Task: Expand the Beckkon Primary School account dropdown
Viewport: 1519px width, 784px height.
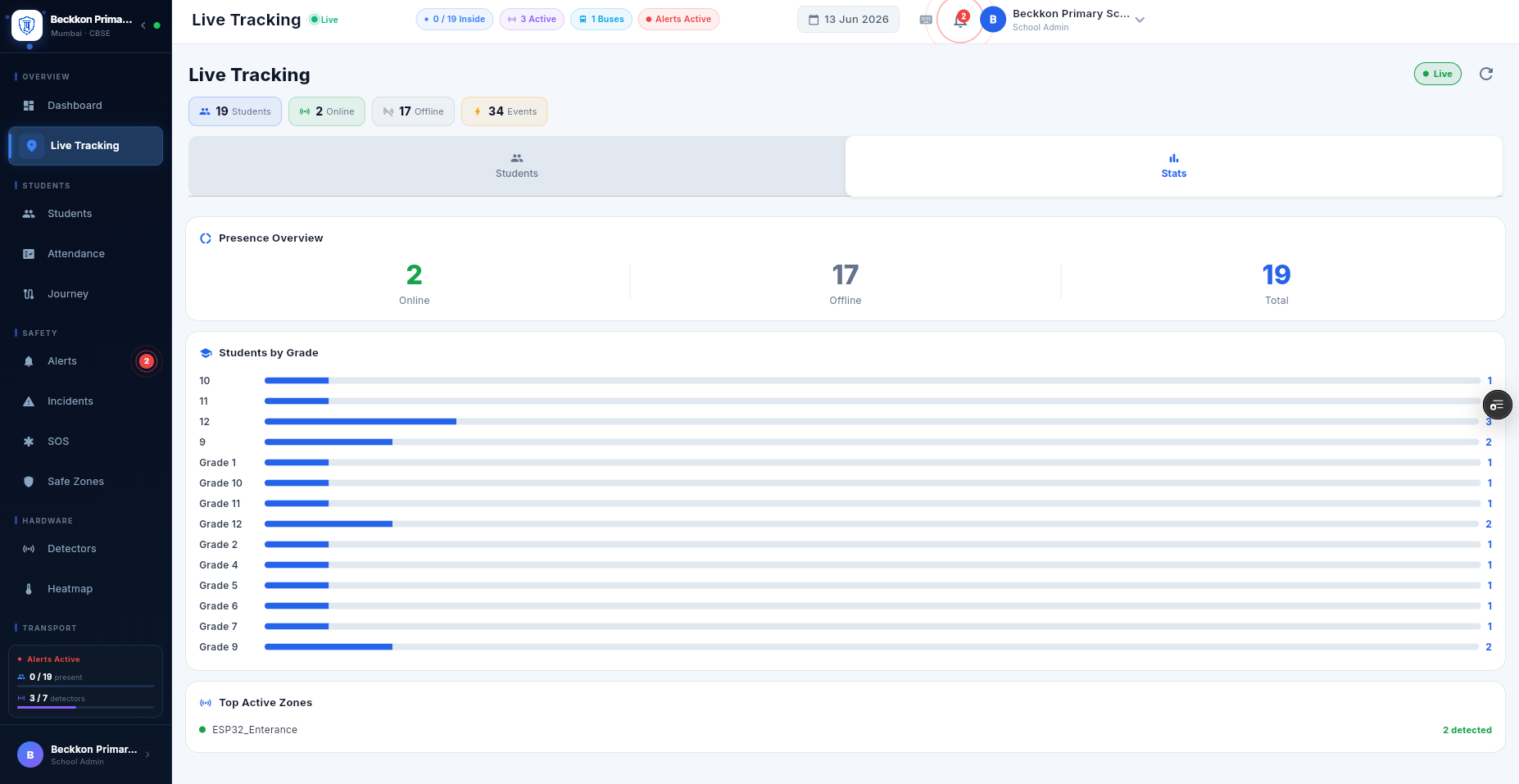Action: click(1140, 20)
